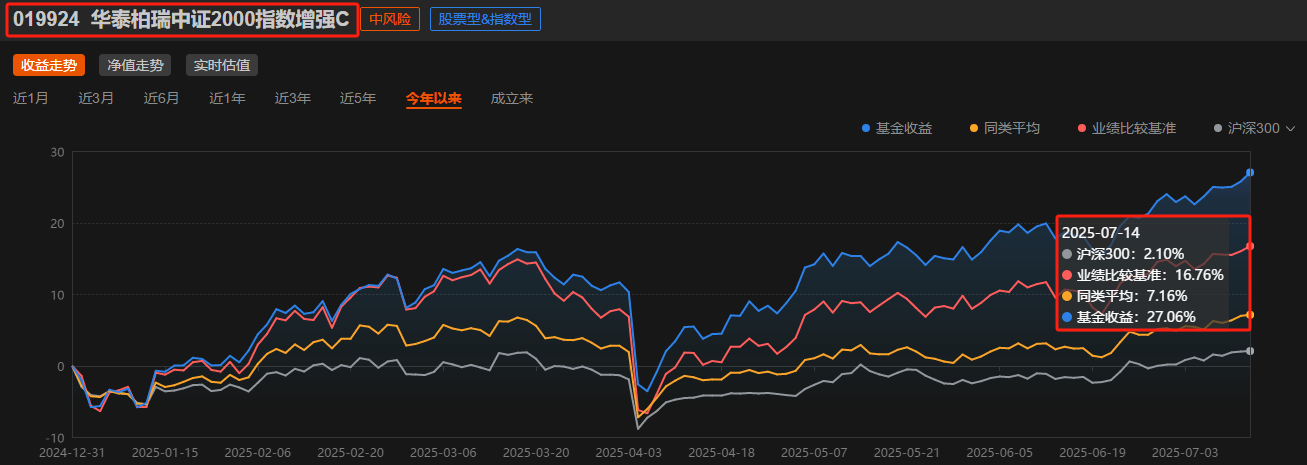Screen dimensions: 1307x465
Task: Click tooltip value 沪深300: 2.10%
Action: 1123,254
